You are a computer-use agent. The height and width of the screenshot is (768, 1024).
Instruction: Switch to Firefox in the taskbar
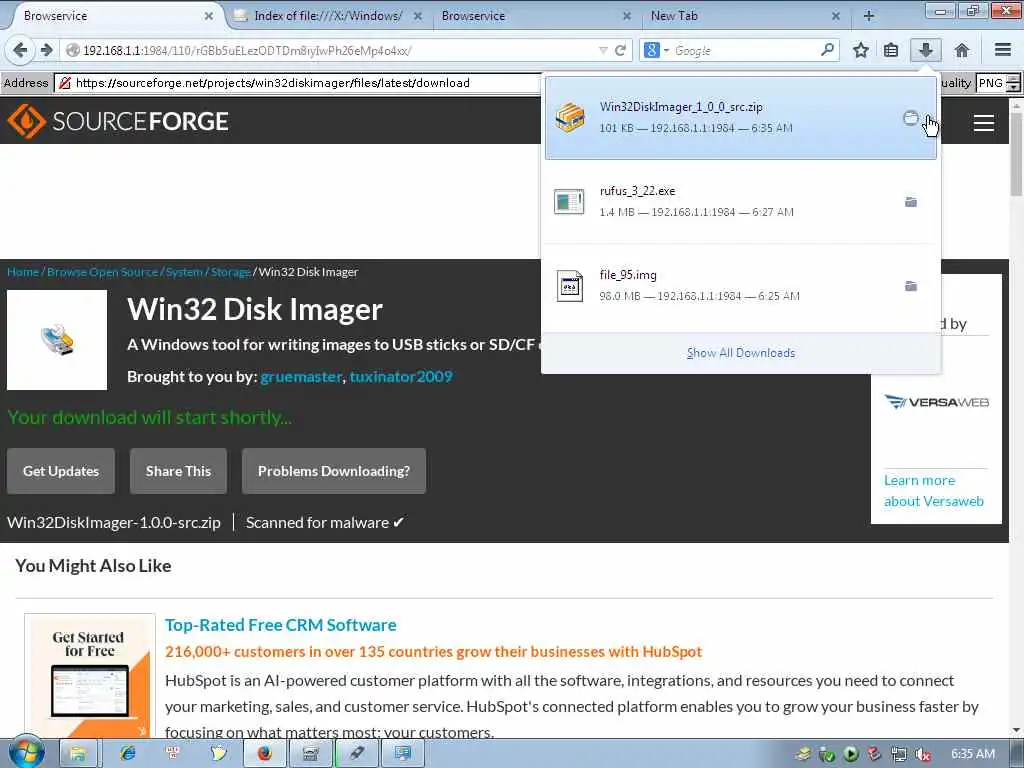point(264,754)
